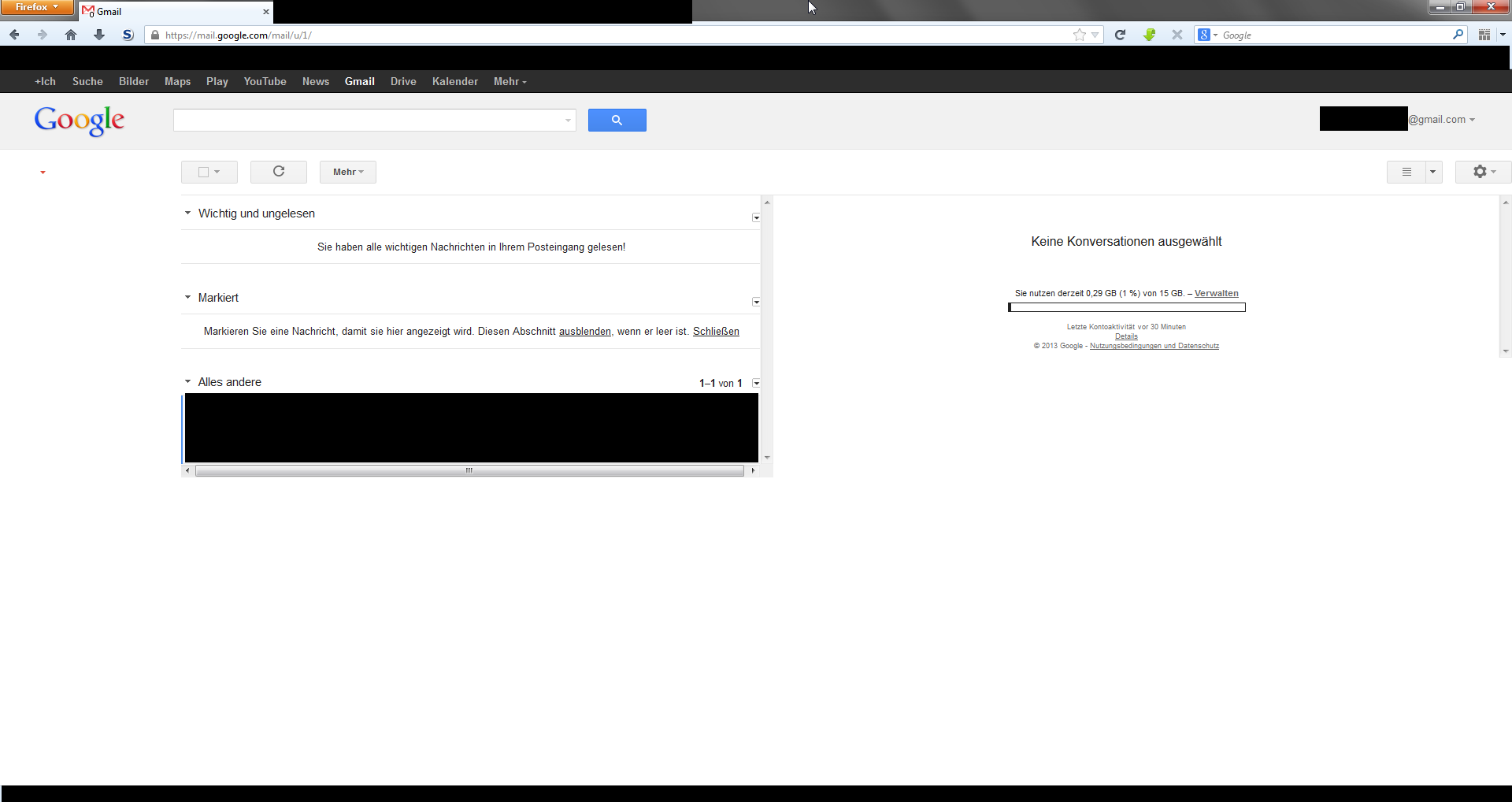This screenshot has height=802, width=1512.
Task: Open +Ich in the Google bar
Action: pyautogui.click(x=45, y=81)
